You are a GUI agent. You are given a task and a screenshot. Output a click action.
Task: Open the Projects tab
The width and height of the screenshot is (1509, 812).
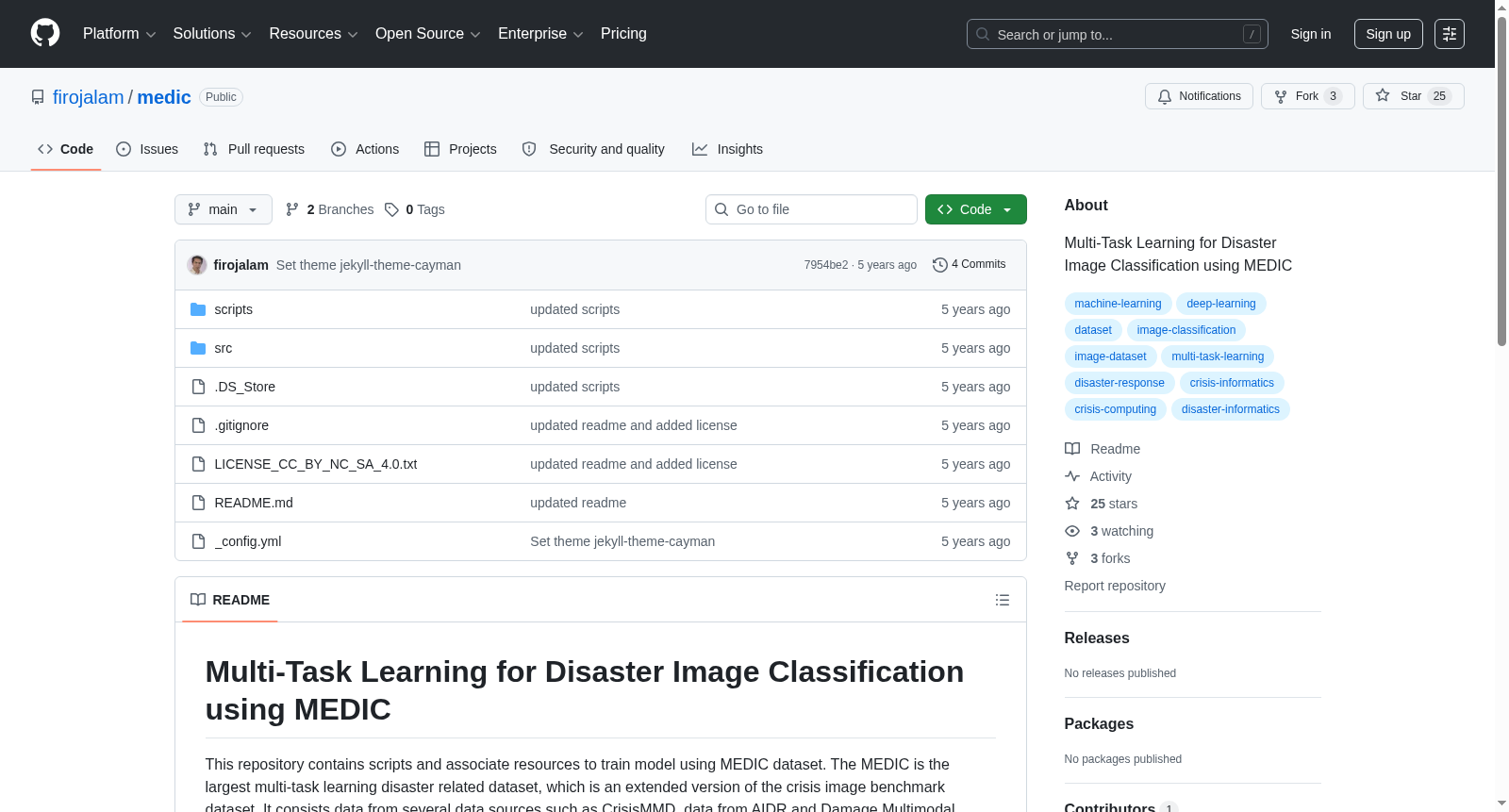[x=460, y=149]
